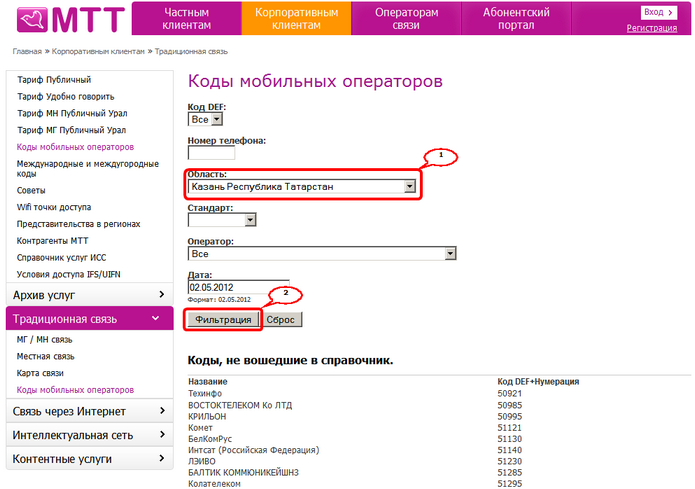Click the Сброс reset button

(x=280, y=320)
